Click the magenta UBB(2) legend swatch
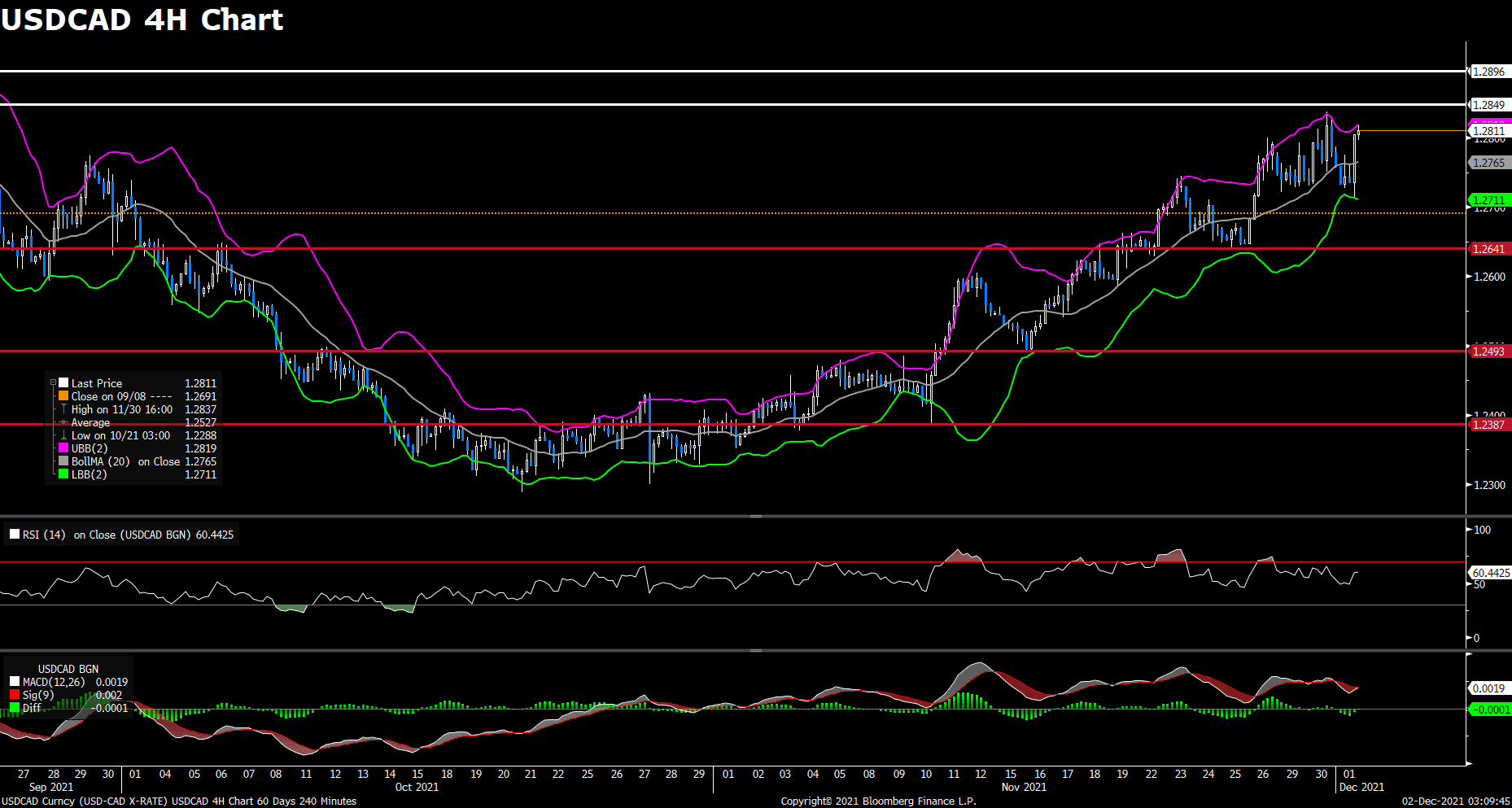 63,448
